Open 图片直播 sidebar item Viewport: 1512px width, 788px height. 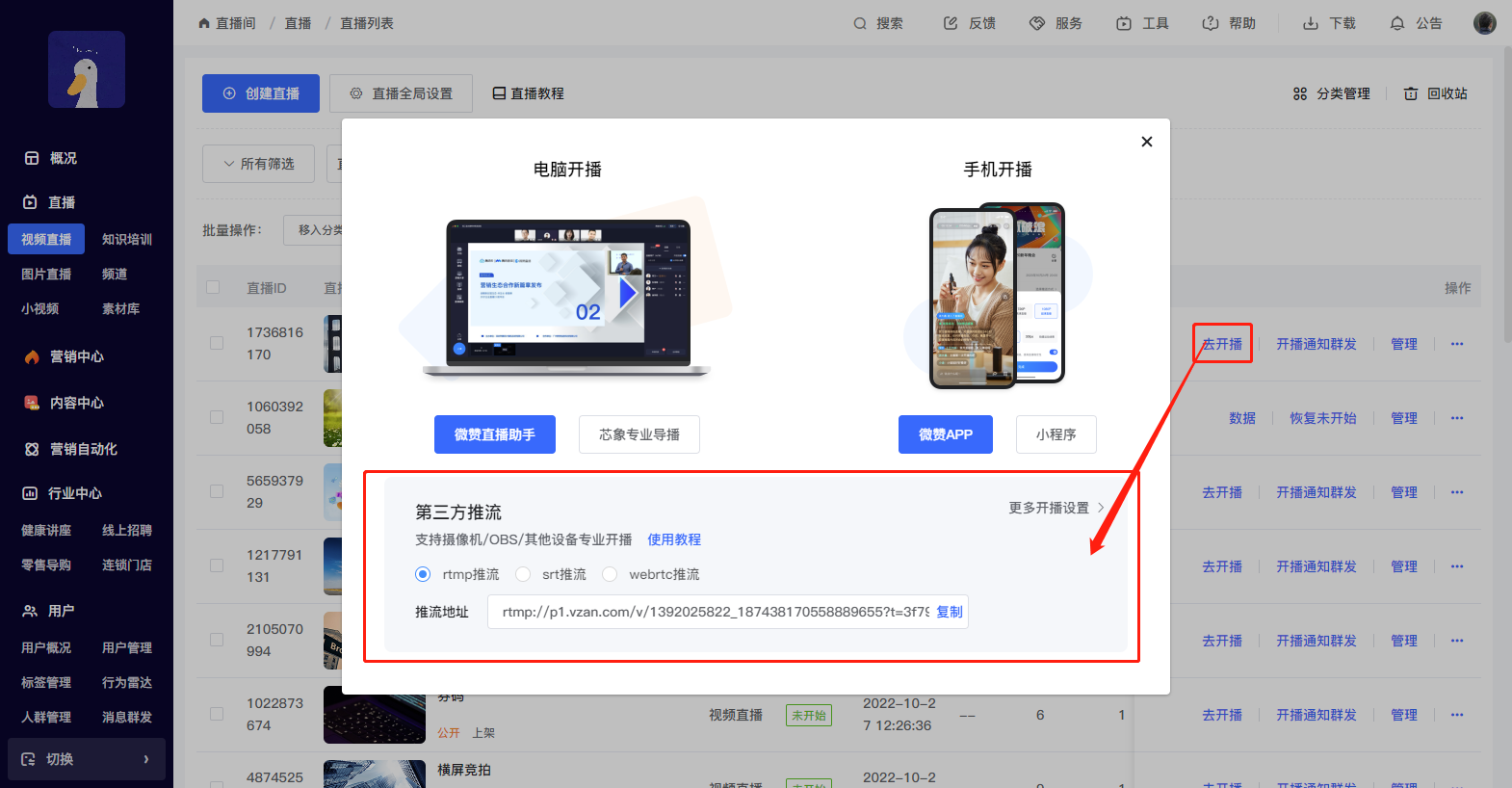(x=46, y=274)
